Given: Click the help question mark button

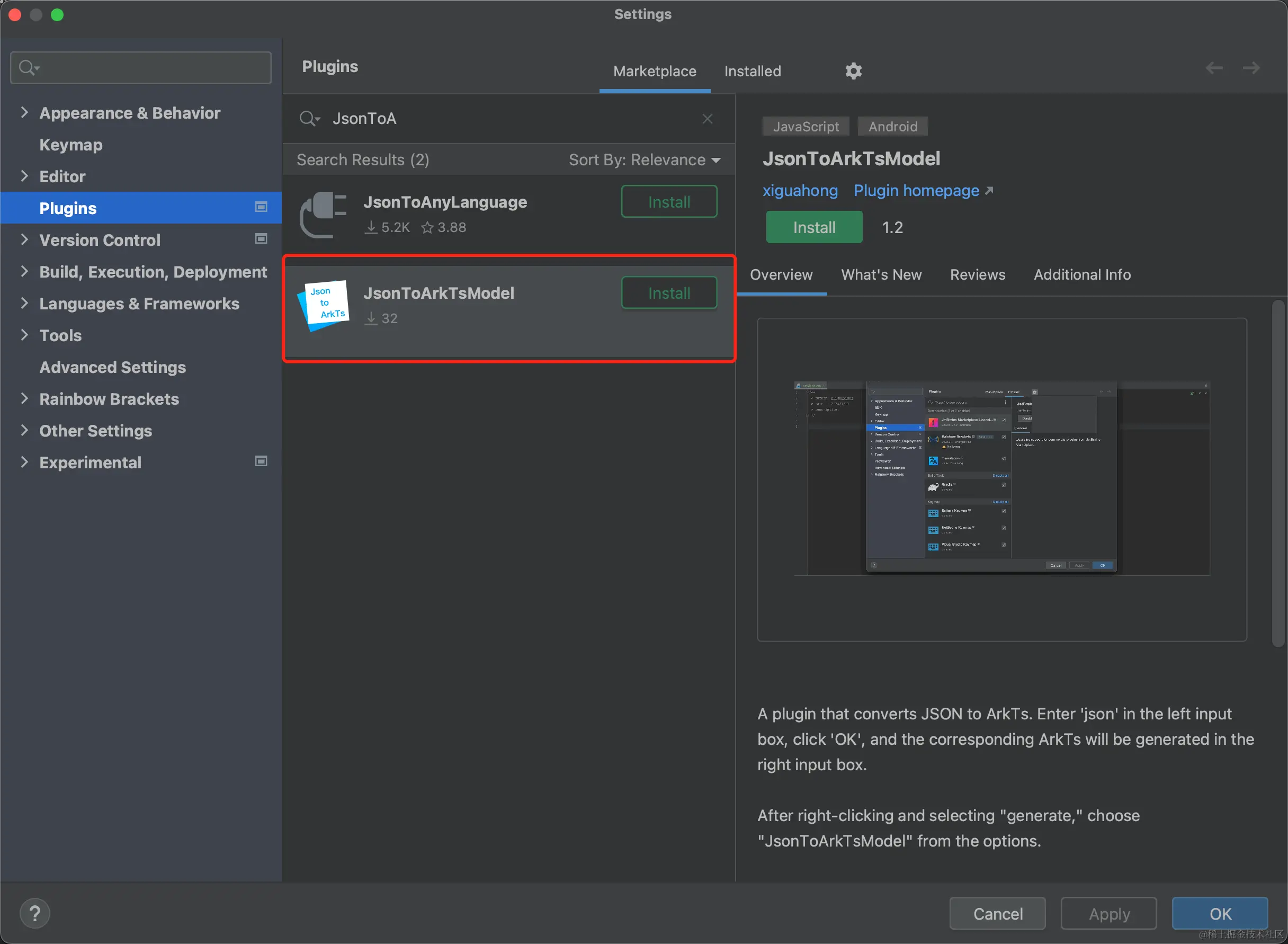Looking at the screenshot, I should pyautogui.click(x=35, y=913).
